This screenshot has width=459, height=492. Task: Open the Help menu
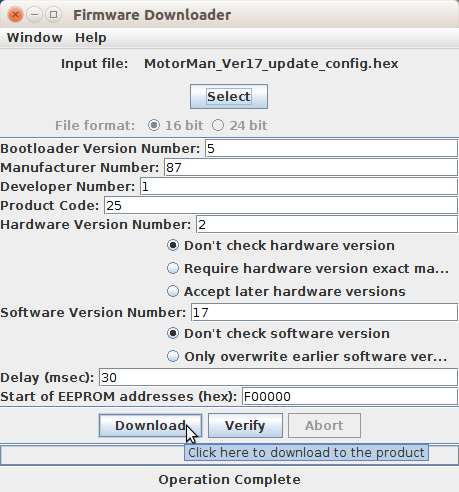pos(91,38)
